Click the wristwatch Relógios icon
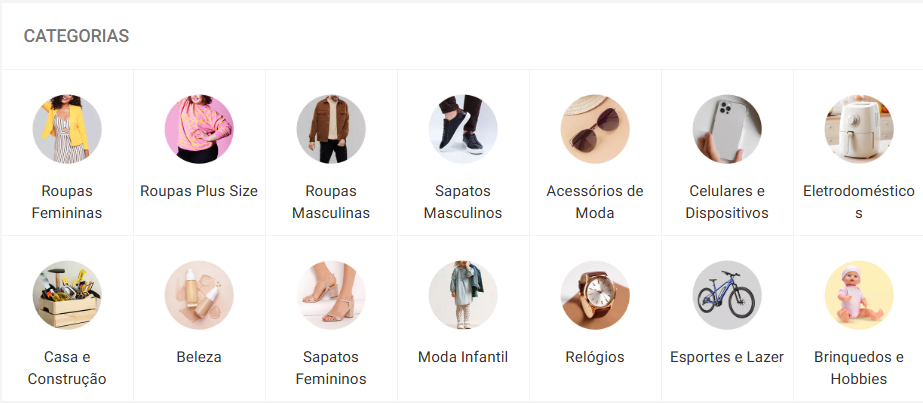Screen dimensions: 923x403 595,295
